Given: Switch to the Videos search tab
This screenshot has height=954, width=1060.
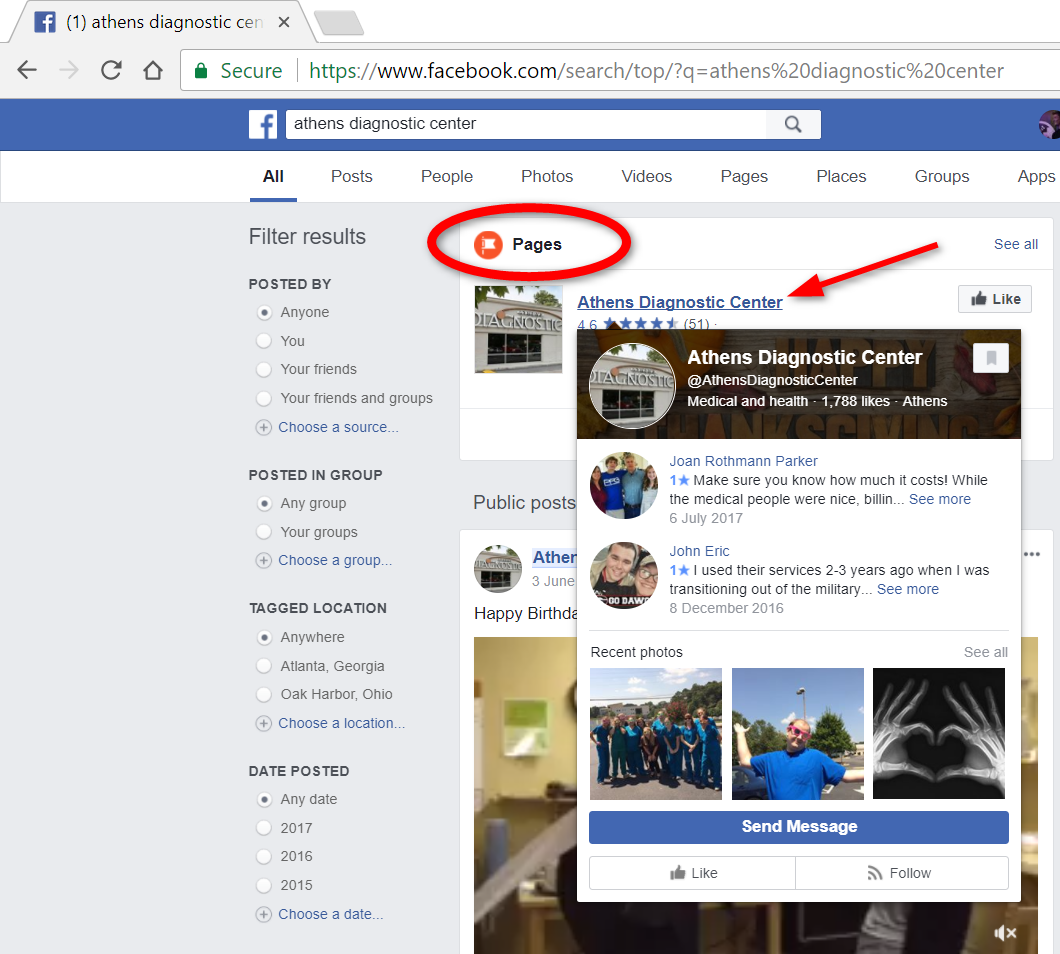Looking at the screenshot, I should click(x=647, y=177).
